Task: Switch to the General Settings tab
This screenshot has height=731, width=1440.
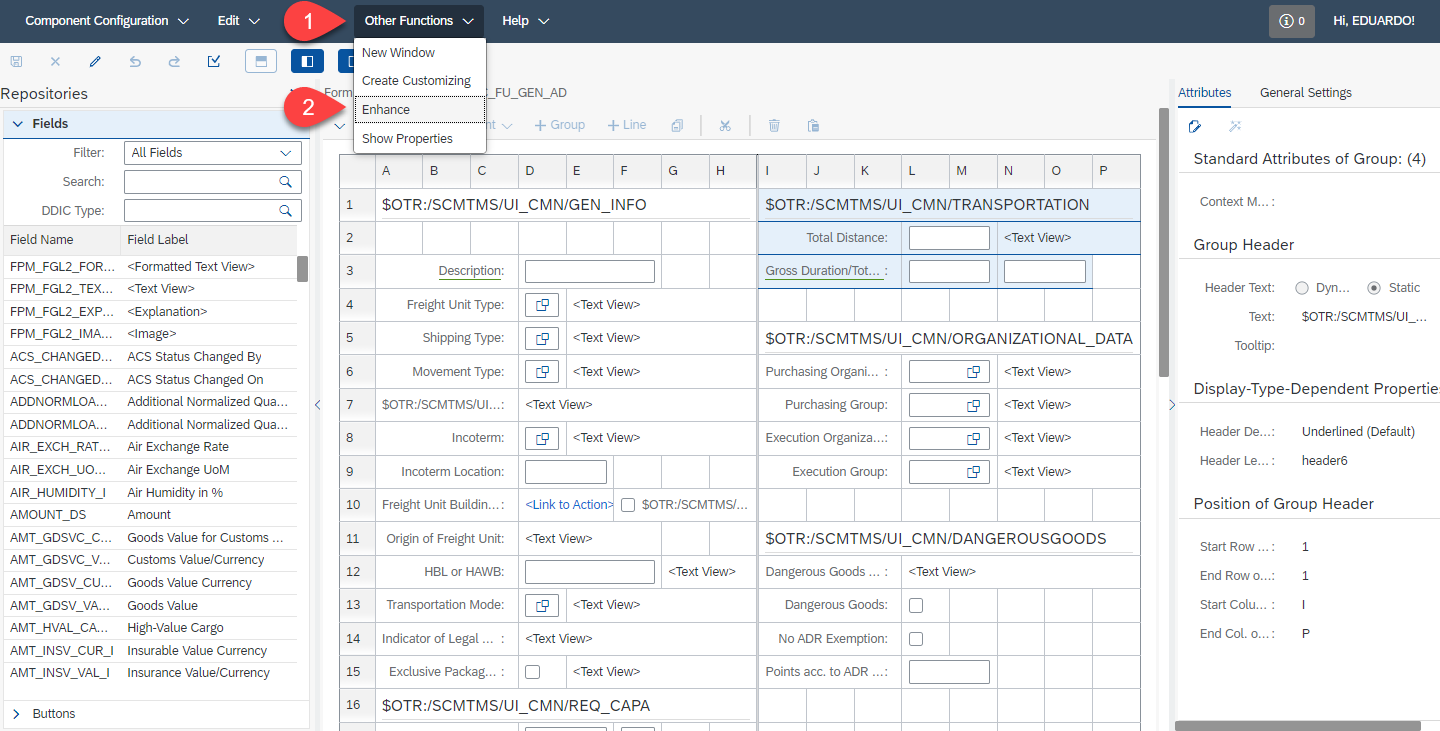Action: point(1305,93)
